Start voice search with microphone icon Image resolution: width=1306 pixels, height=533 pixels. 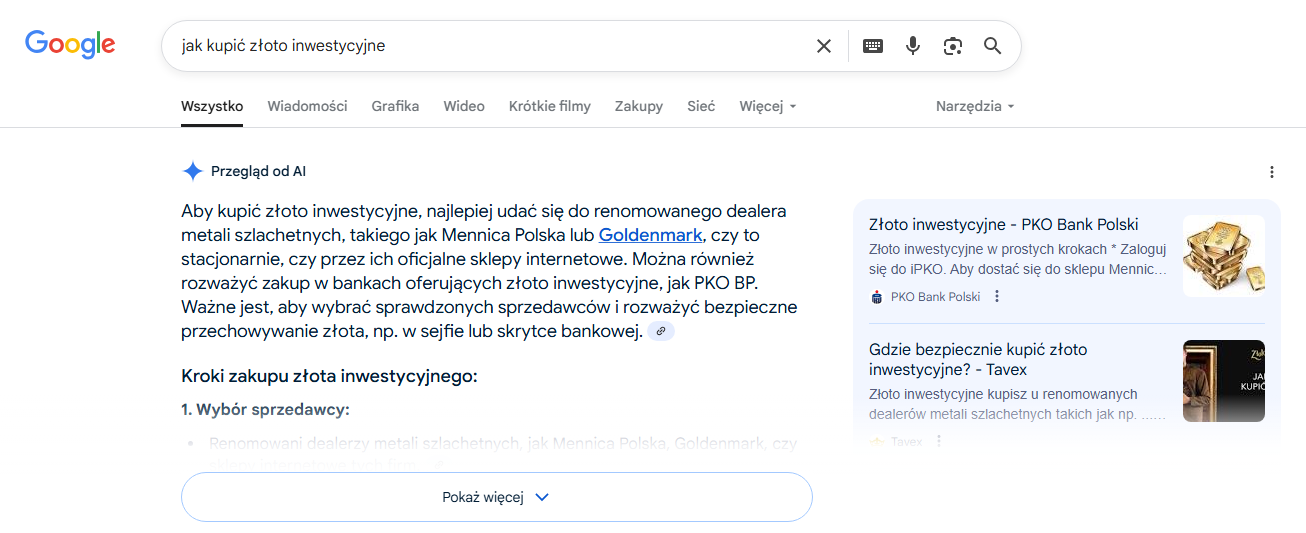point(912,46)
